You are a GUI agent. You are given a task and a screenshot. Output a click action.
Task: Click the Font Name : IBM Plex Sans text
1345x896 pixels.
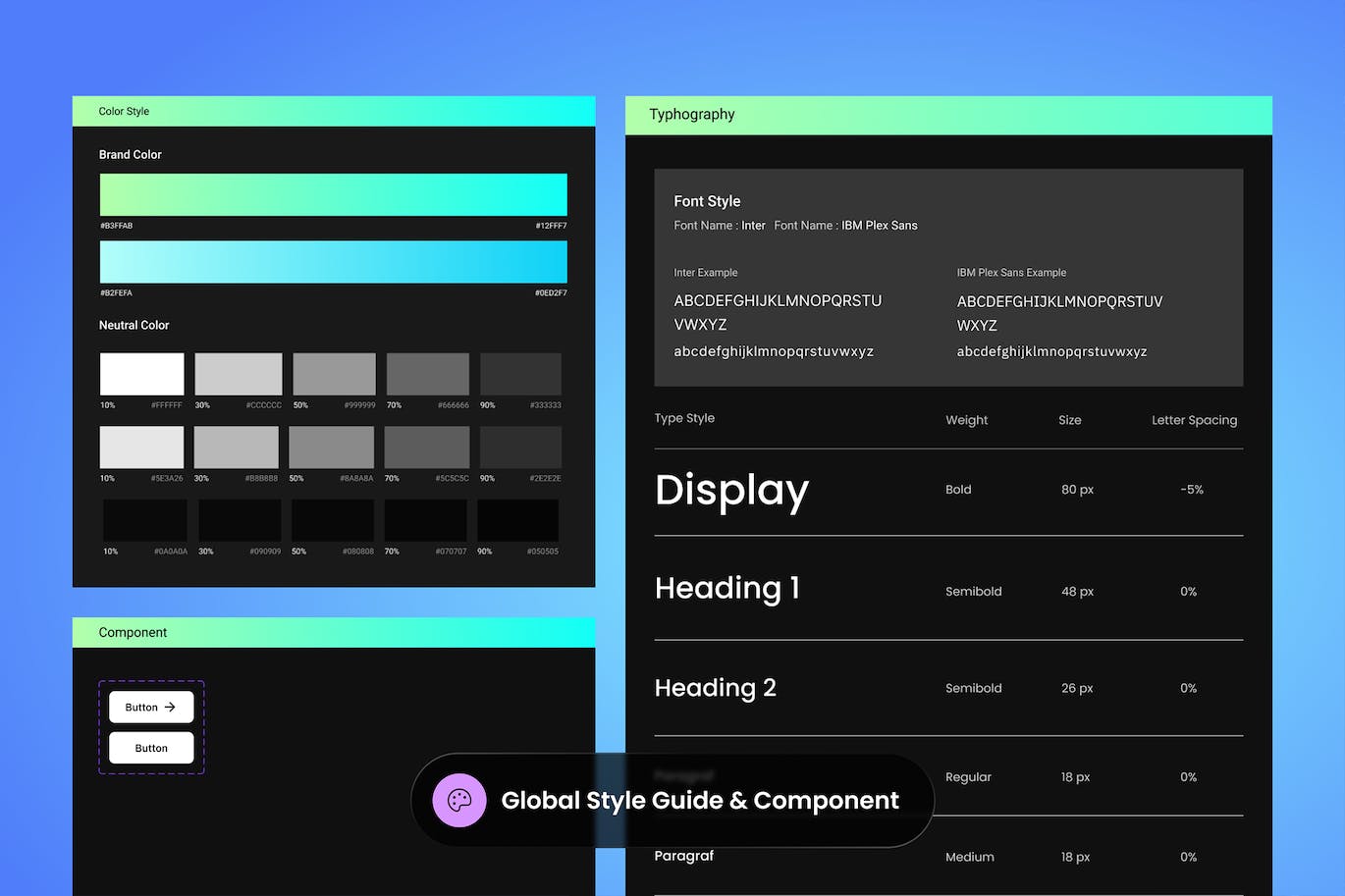(x=845, y=226)
